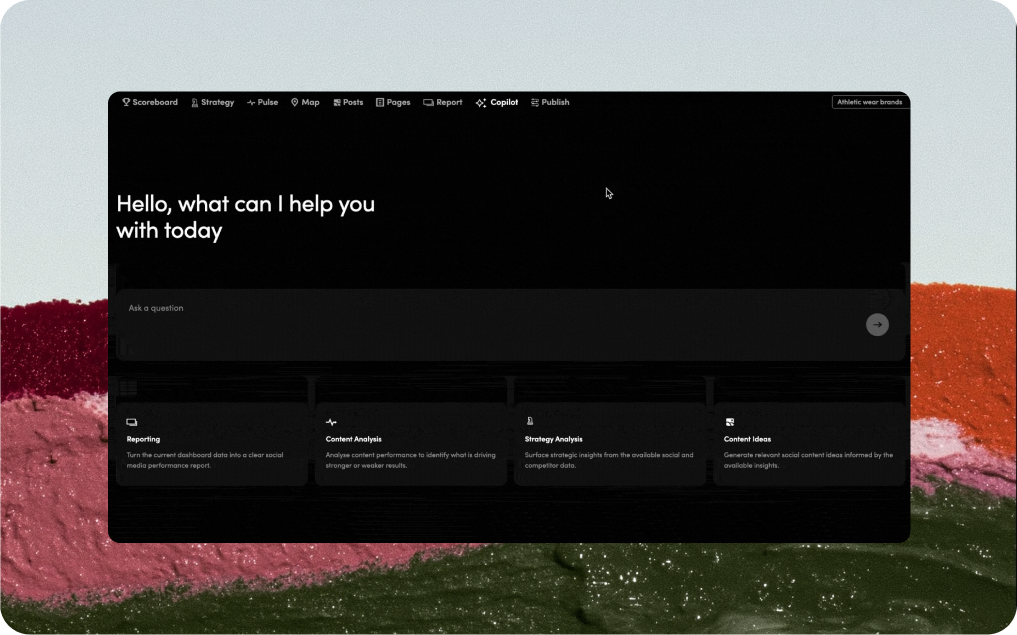Image resolution: width=1017 pixels, height=635 pixels.
Task: Click the Content Ideas card icon
Action: pyautogui.click(x=730, y=422)
